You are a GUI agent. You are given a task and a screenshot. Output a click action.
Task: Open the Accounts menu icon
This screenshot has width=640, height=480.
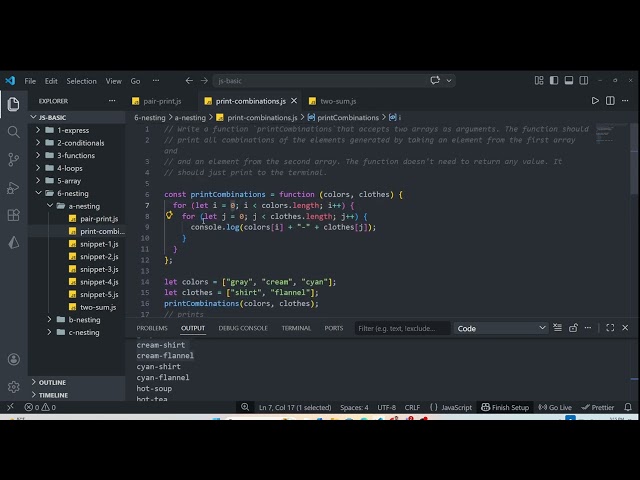coord(13,359)
